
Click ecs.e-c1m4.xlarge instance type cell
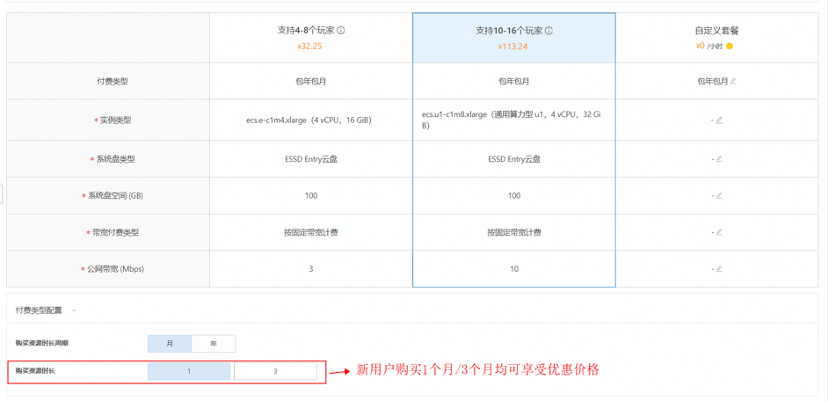[x=310, y=120]
